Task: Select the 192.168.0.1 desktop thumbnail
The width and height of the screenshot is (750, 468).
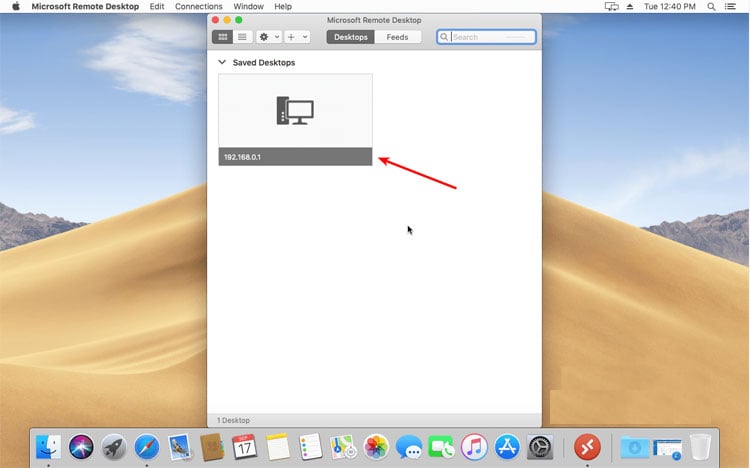Action: (295, 111)
